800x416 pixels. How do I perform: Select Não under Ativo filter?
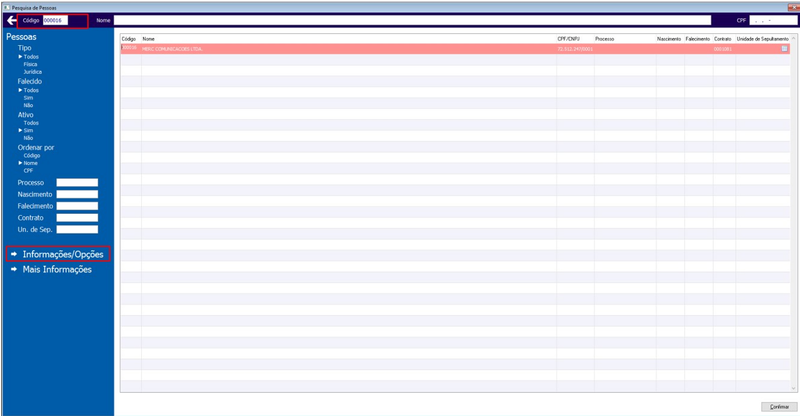[x=28, y=138]
